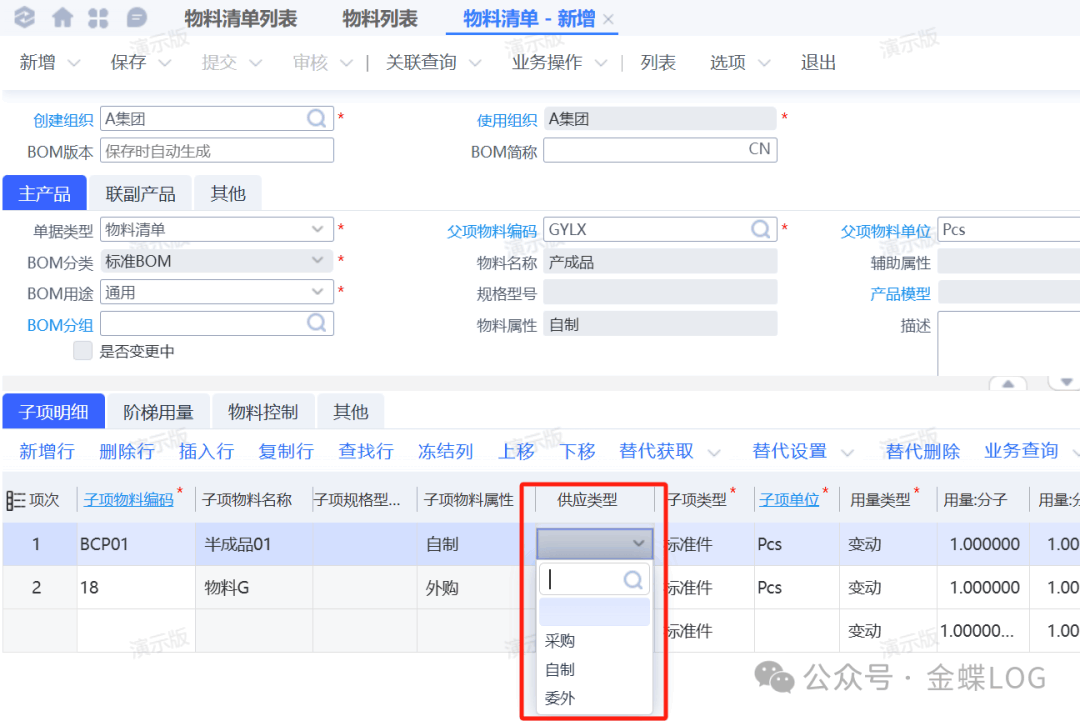Expand the 保存 button dropdown arrow

coord(165,63)
